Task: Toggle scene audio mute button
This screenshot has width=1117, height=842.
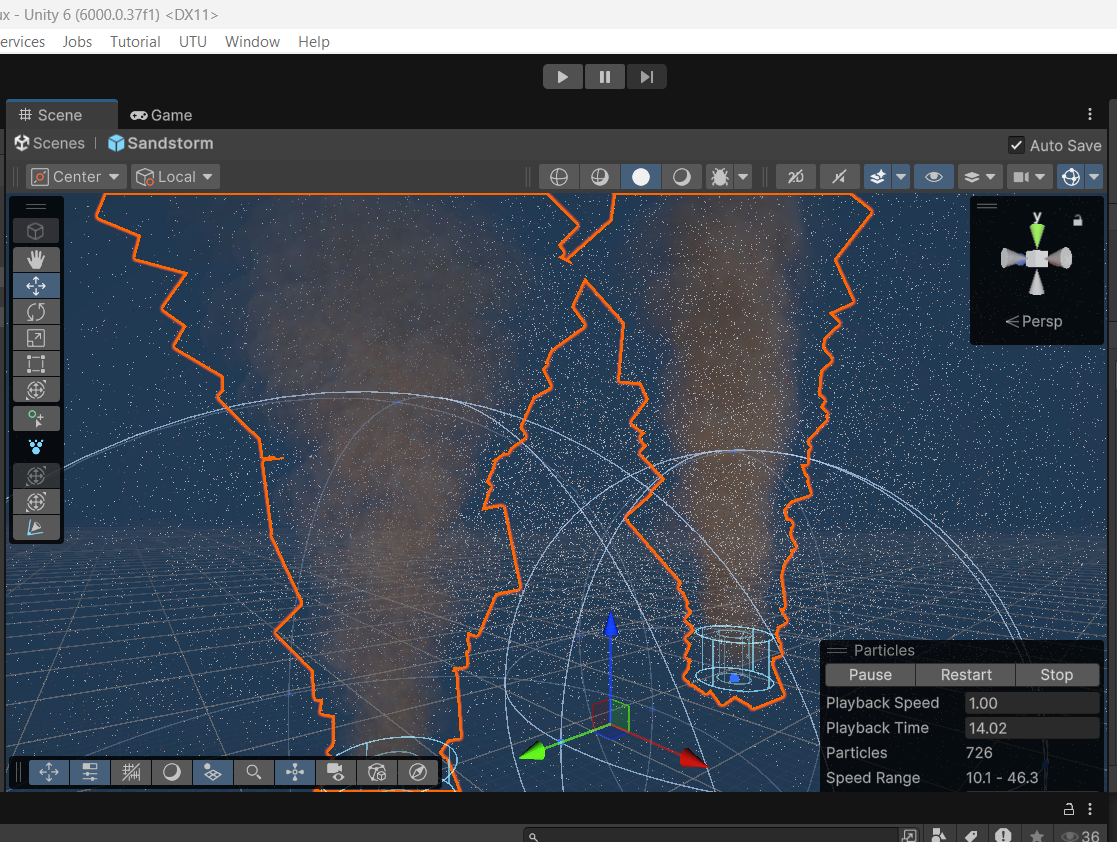Action: pyautogui.click(x=839, y=177)
